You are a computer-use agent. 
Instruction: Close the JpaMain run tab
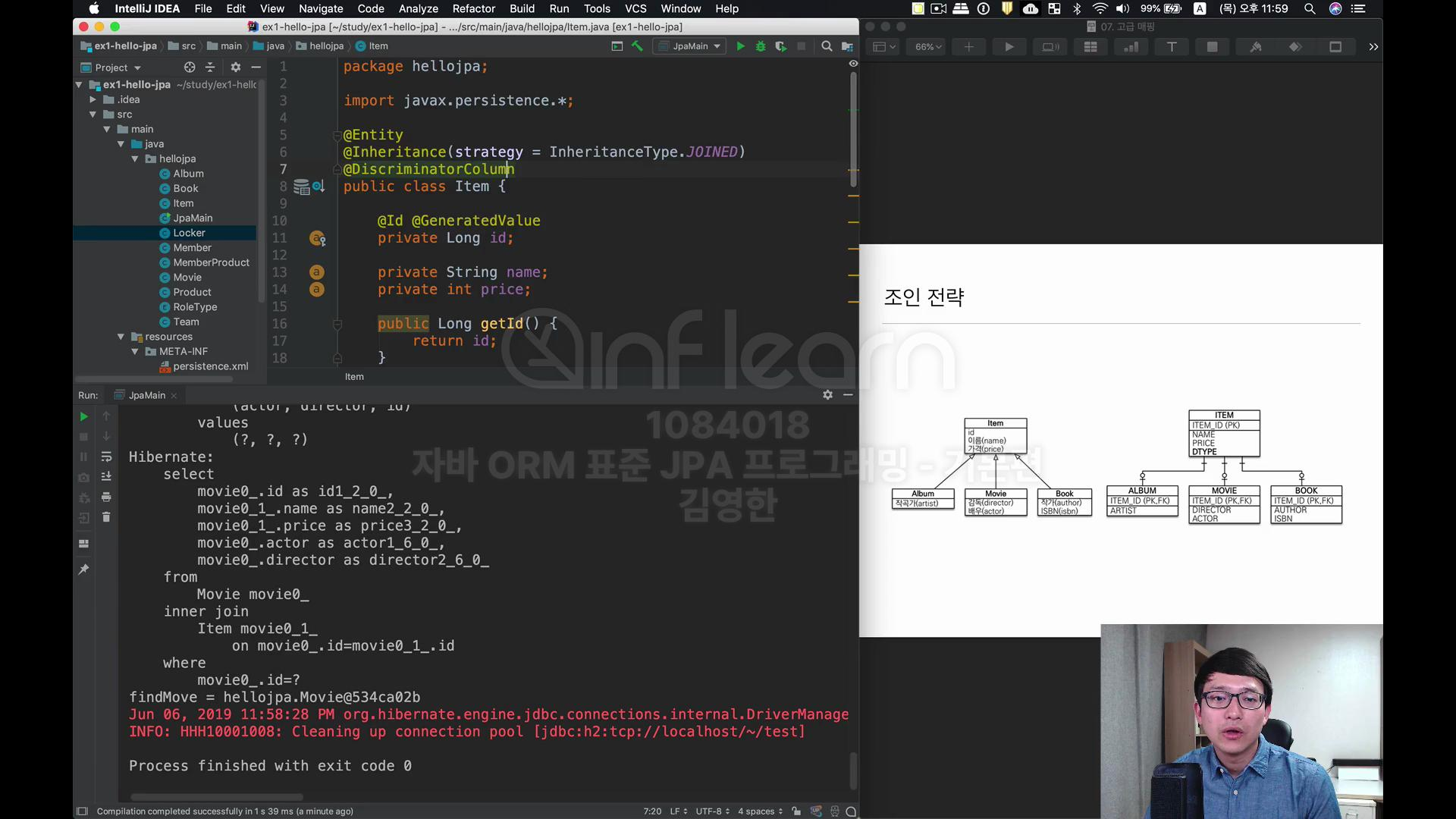pos(174,396)
